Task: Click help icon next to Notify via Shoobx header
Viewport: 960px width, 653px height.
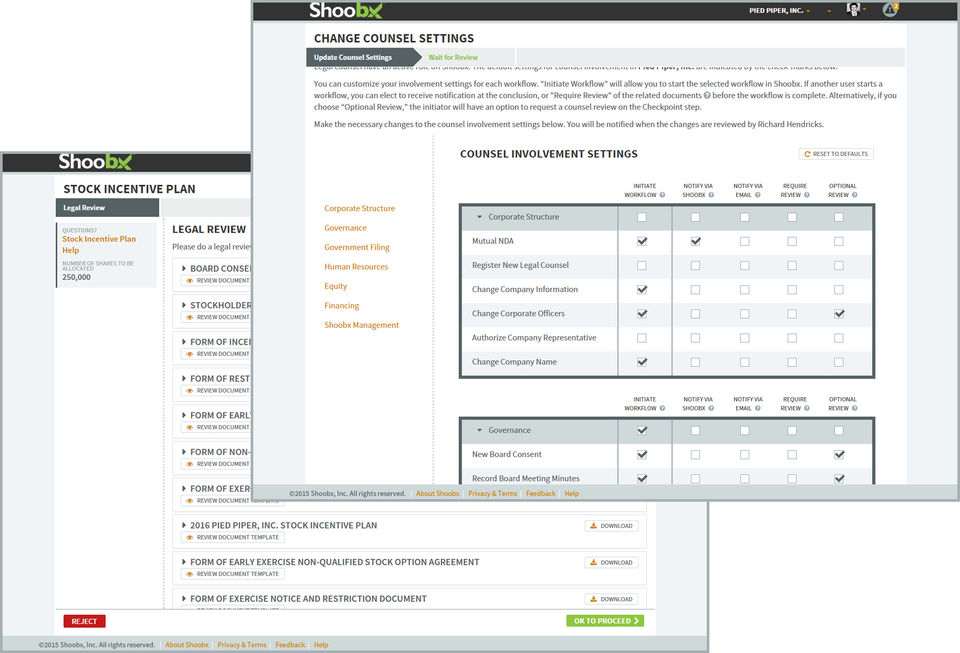Action: click(x=711, y=195)
